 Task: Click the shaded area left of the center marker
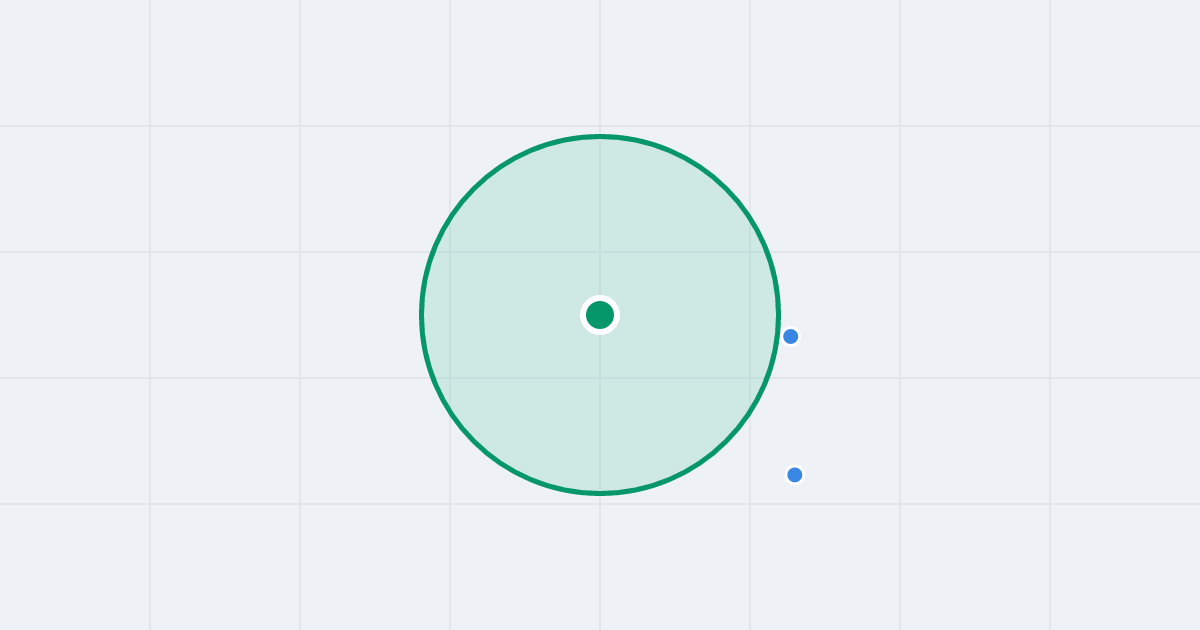[500, 315]
